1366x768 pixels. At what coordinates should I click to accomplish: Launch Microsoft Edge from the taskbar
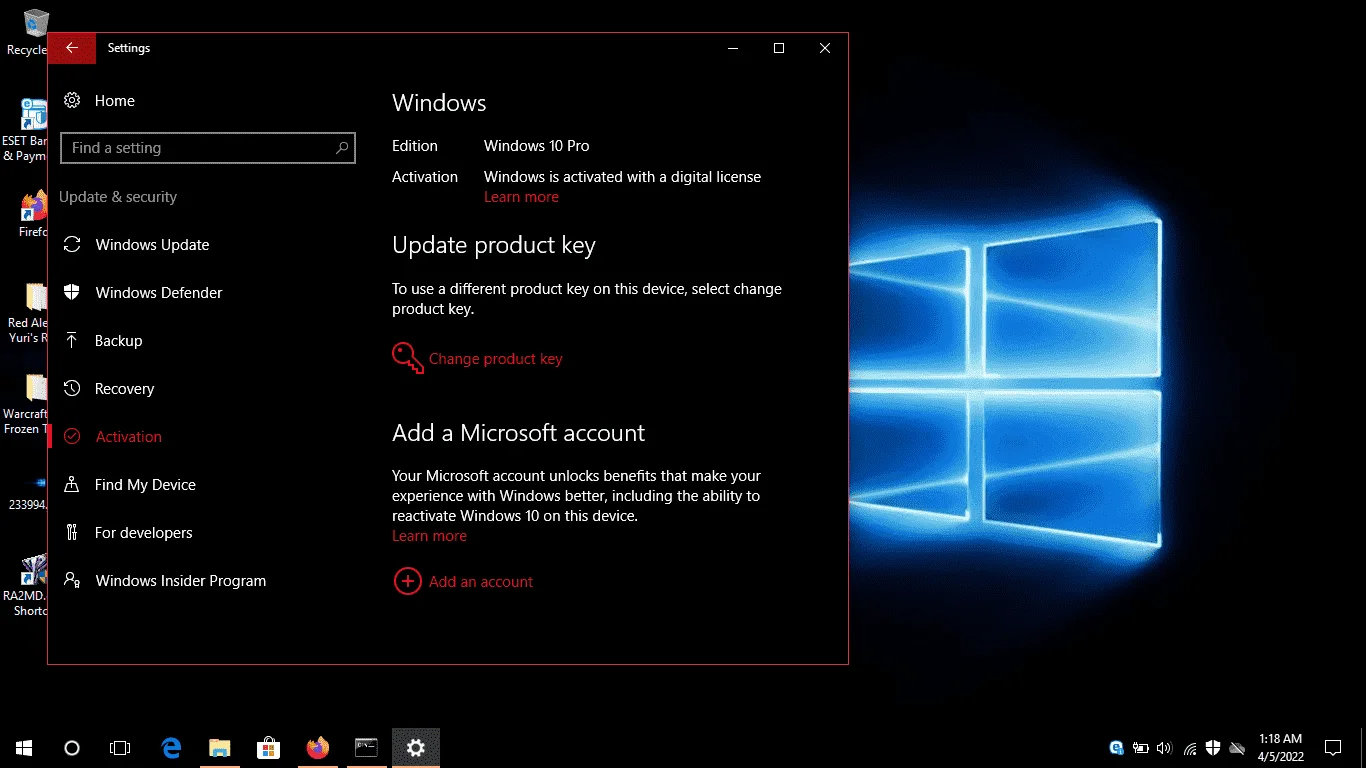(x=171, y=748)
